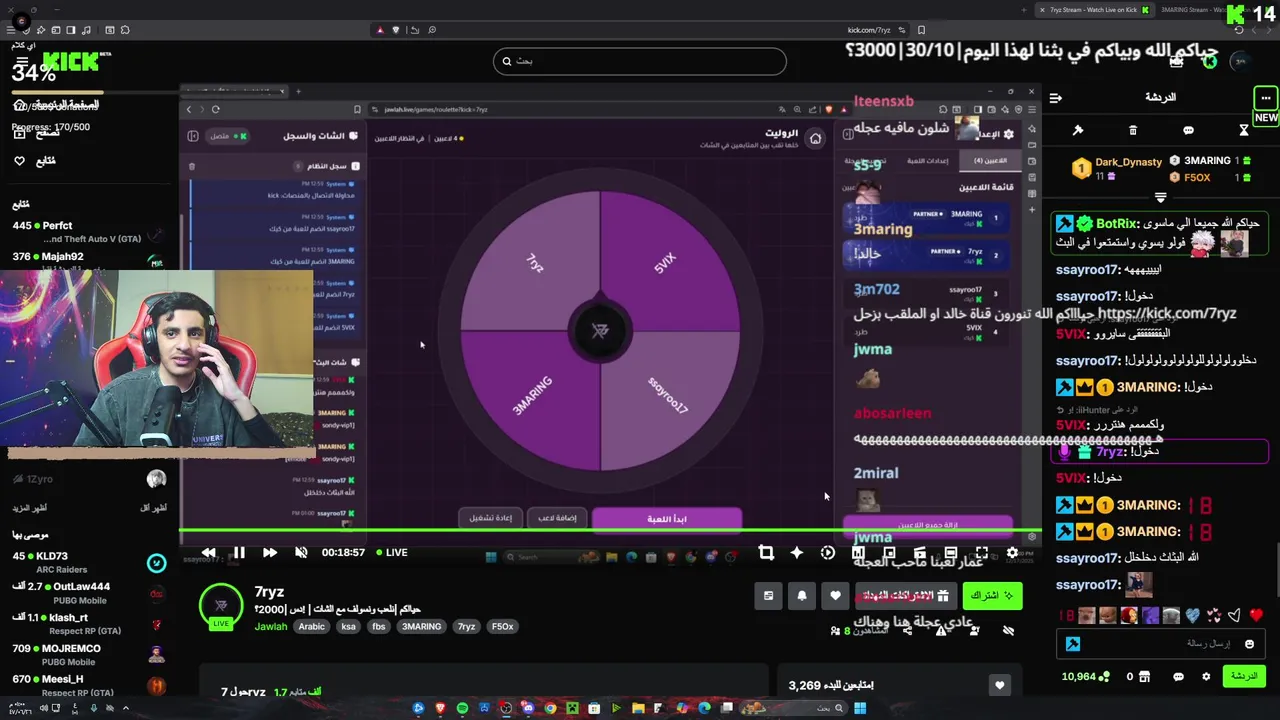Rewind the stream with the back button
This screenshot has width=1280, height=720.
[x=208, y=552]
